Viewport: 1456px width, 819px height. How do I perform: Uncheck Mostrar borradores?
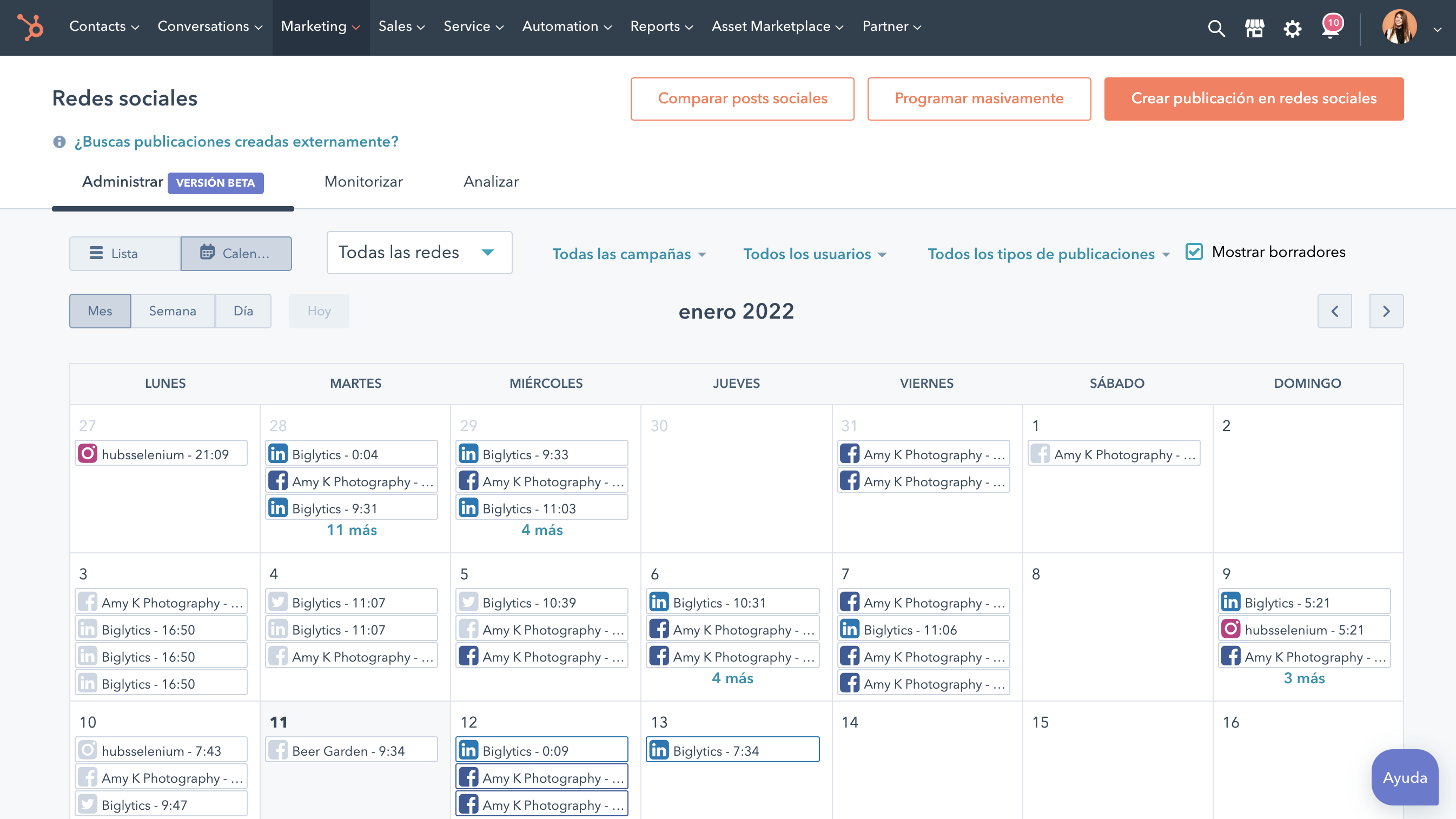(x=1193, y=252)
